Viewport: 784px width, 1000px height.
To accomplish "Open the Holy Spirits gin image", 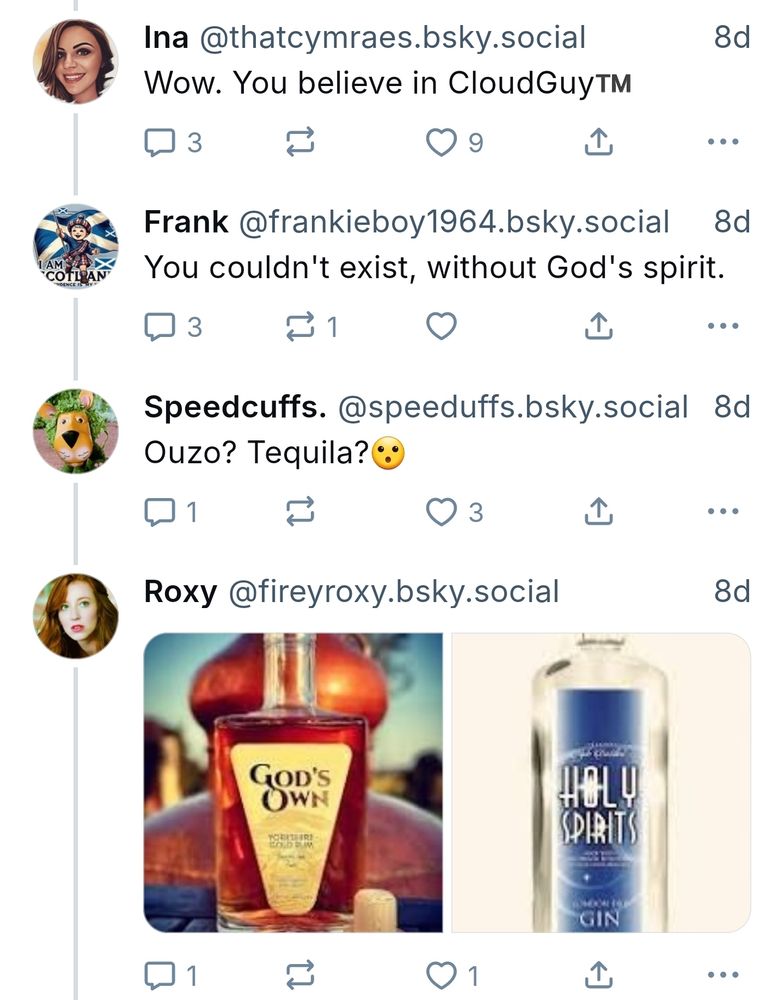I will click(x=601, y=782).
